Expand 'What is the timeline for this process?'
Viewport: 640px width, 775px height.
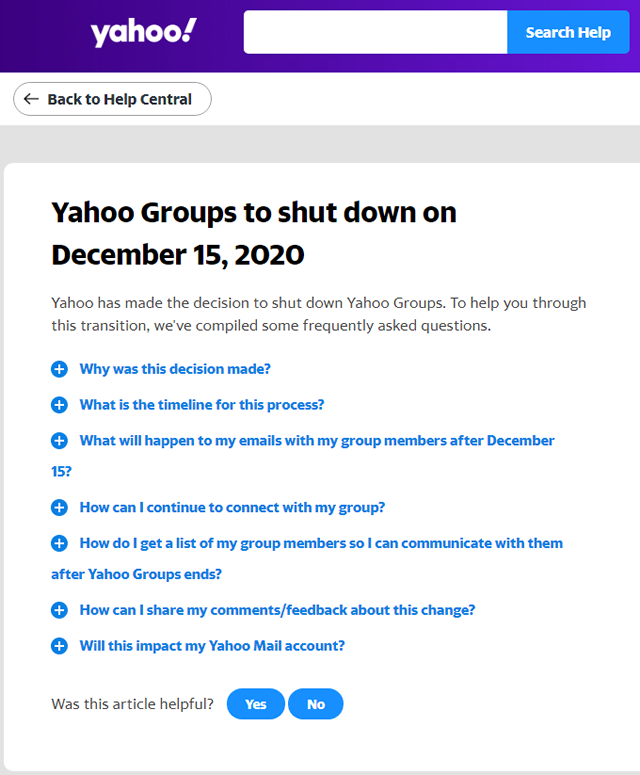(x=202, y=405)
